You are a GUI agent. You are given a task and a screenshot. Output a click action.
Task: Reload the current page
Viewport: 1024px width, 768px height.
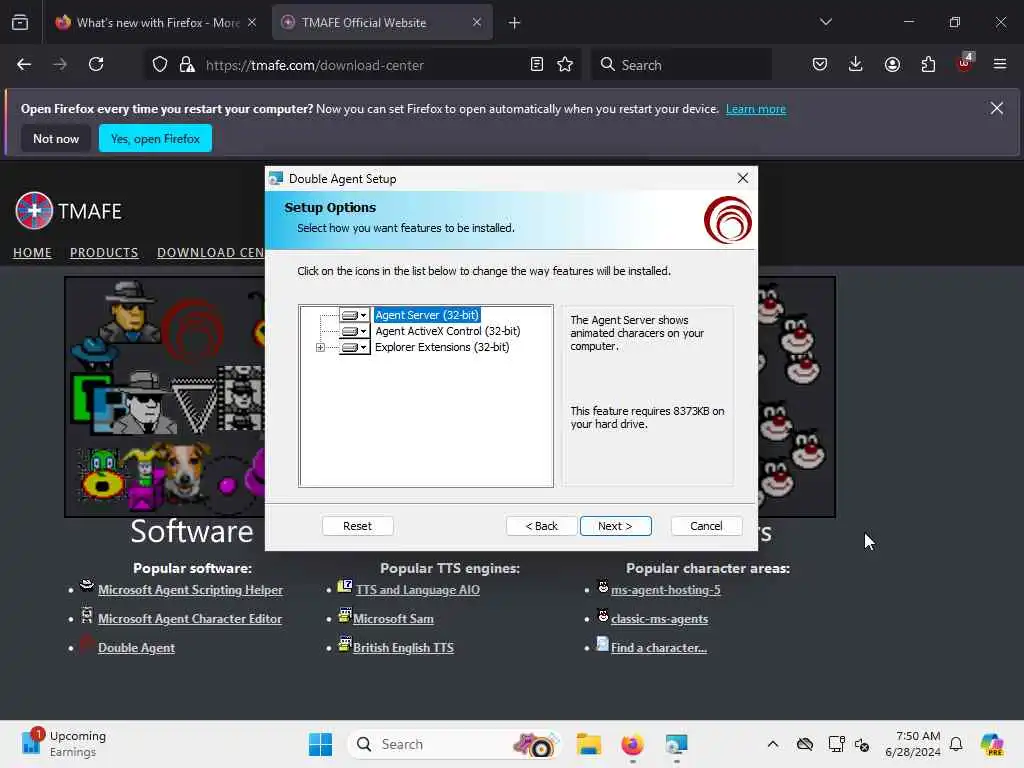click(96, 65)
